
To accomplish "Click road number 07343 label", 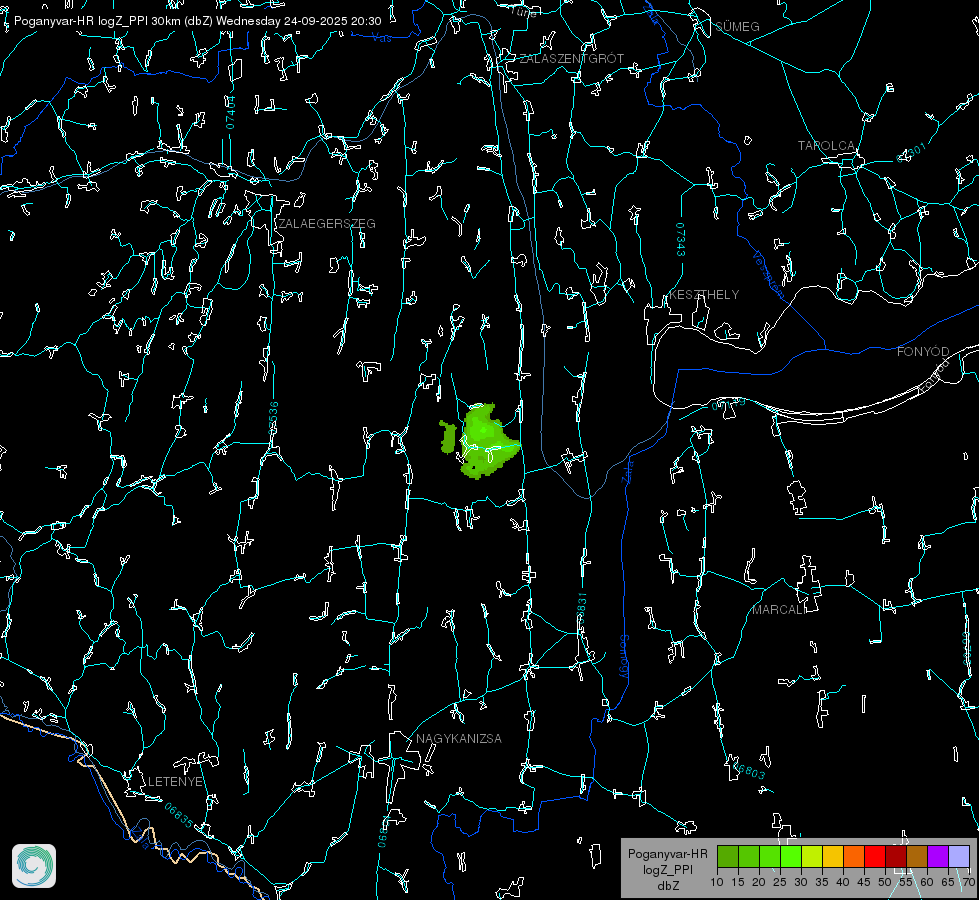I will pos(681,240).
